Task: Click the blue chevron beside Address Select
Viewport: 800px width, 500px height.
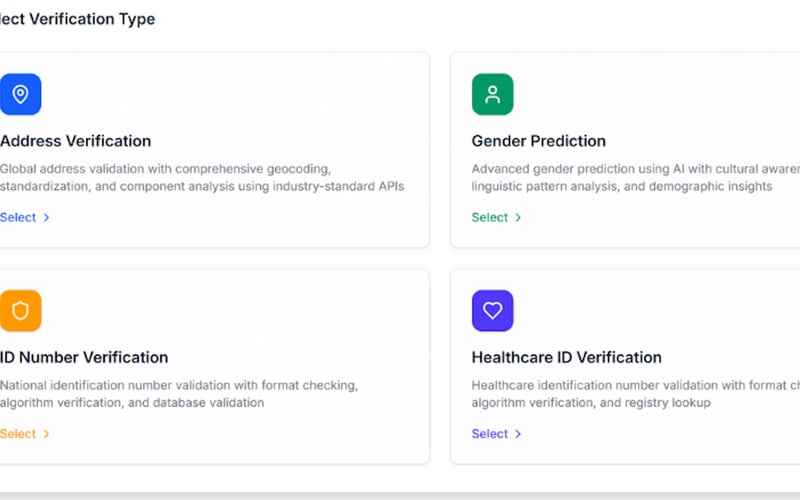Action: (x=46, y=217)
